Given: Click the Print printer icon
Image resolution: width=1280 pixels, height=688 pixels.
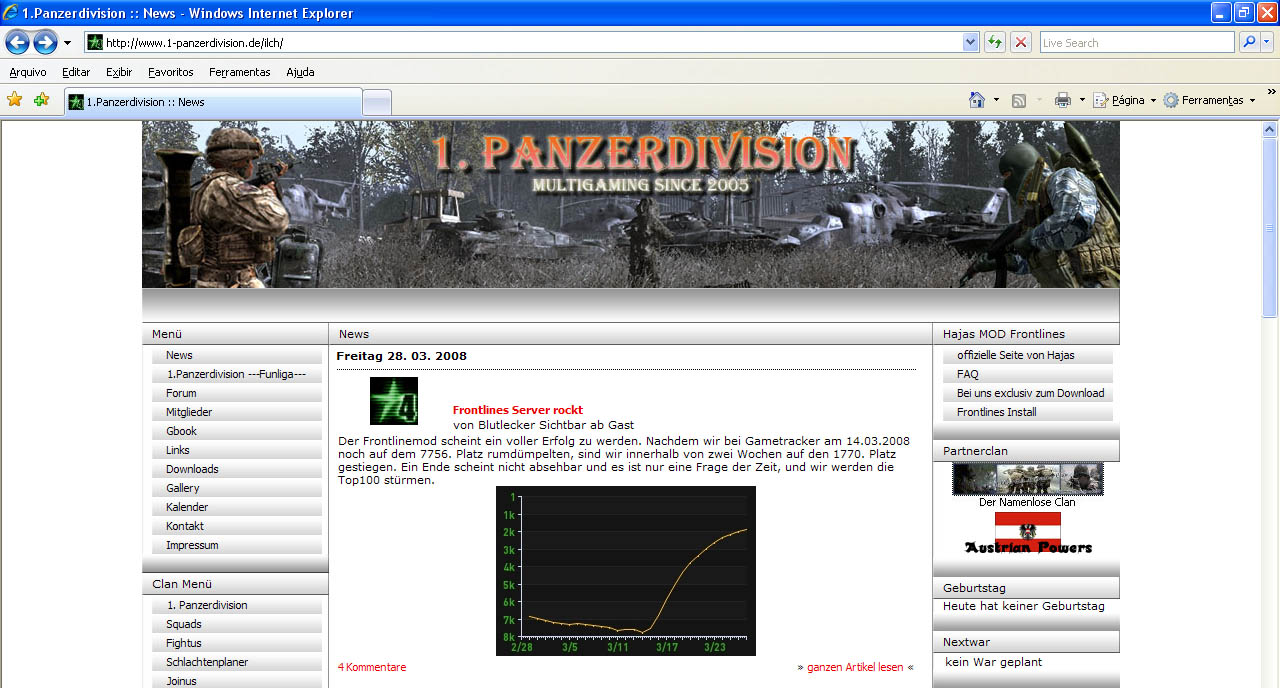Looking at the screenshot, I should [x=1063, y=100].
